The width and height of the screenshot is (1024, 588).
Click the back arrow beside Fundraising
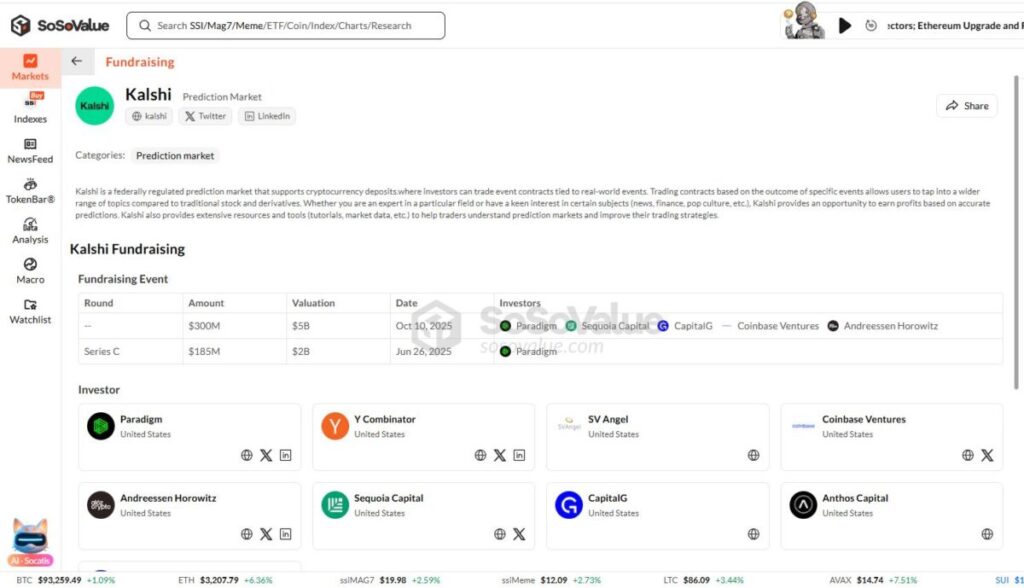[x=77, y=61]
